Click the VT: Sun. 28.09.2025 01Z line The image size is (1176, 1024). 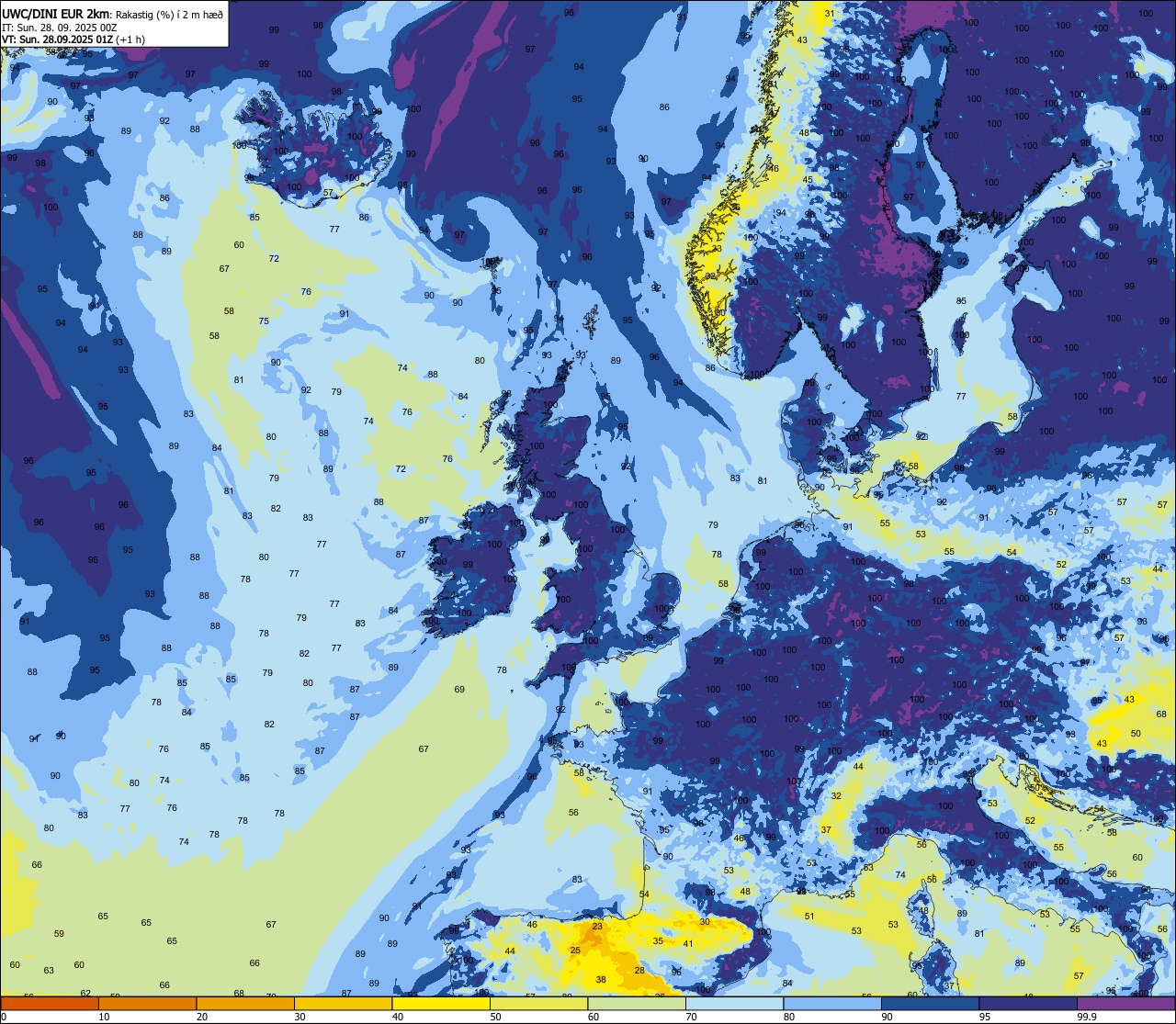[x=73, y=39]
